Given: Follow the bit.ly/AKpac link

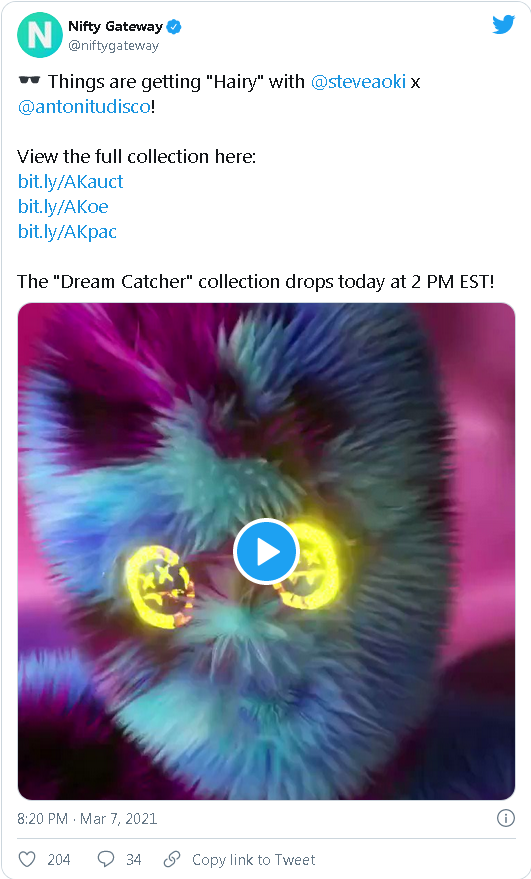Looking at the screenshot, I should tap(67, 232).
